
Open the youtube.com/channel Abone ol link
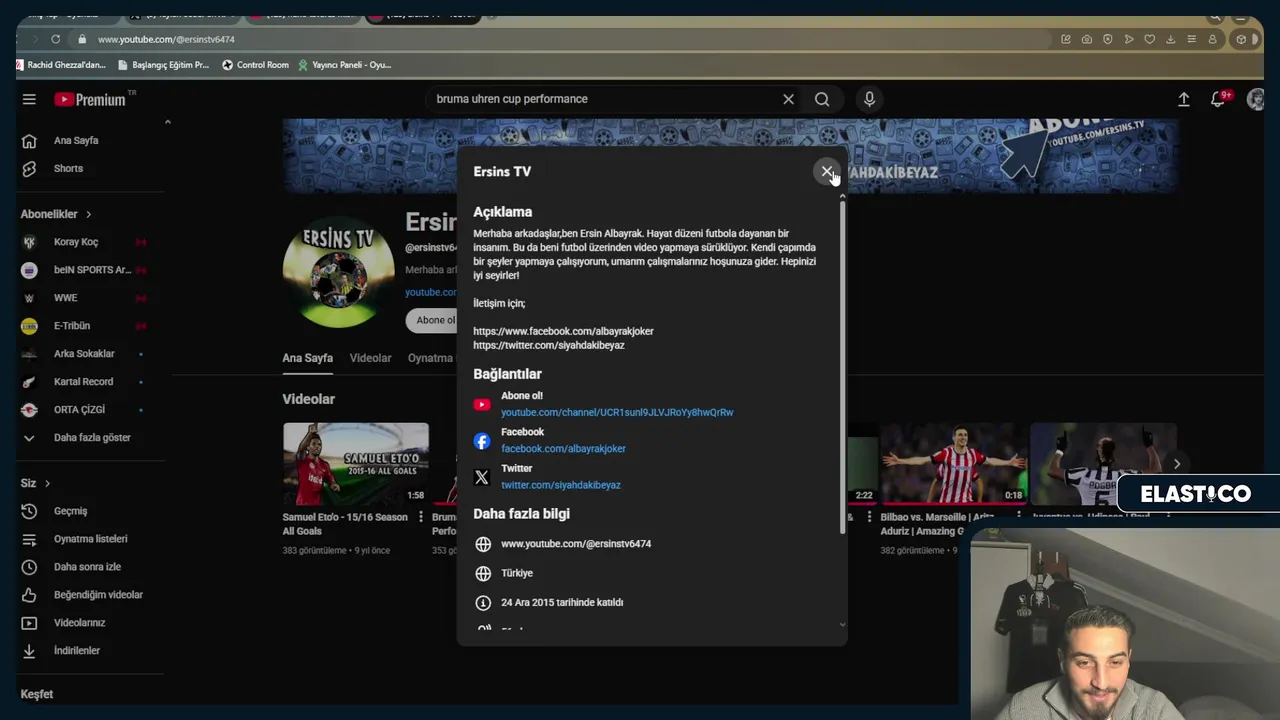click(617, 412)
